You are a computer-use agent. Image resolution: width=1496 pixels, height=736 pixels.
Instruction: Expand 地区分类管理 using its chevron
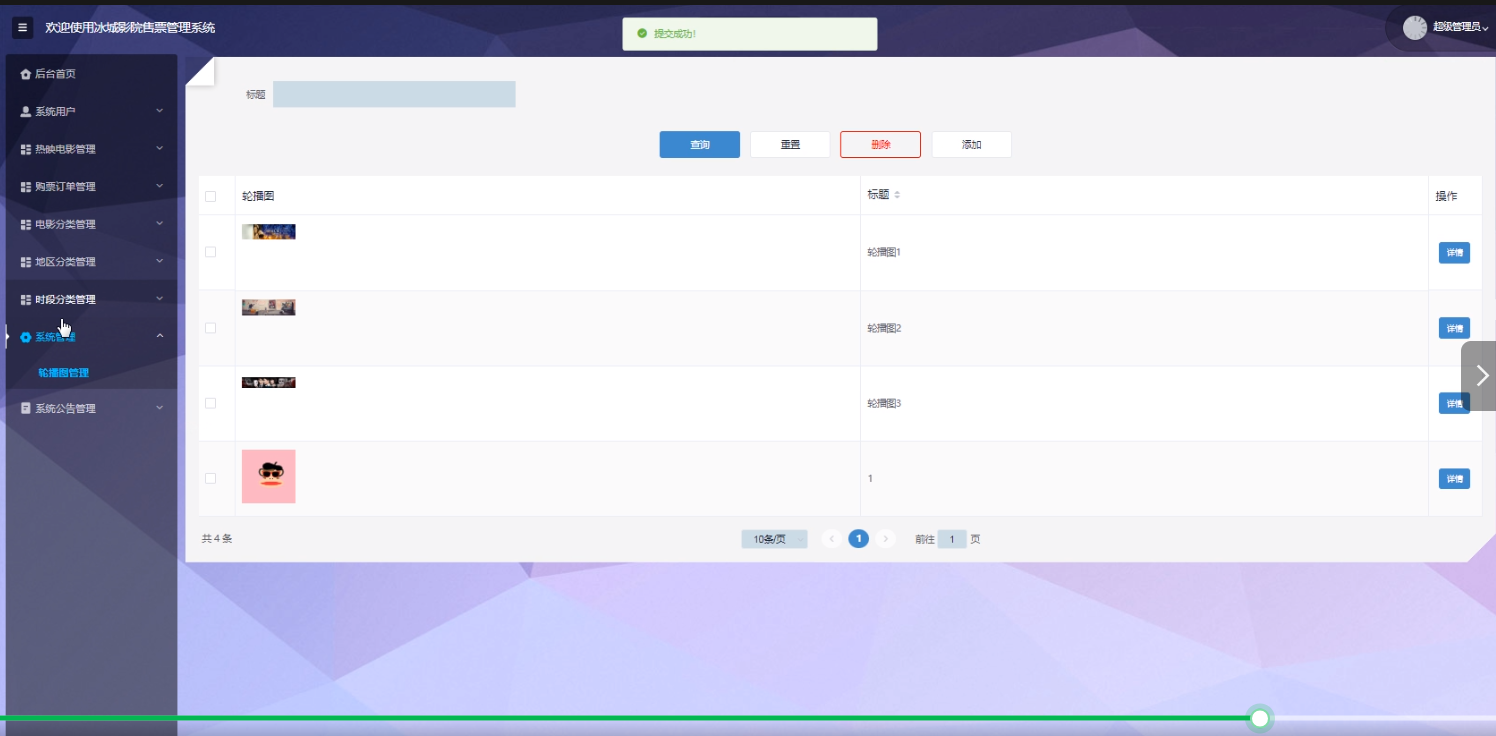[160, 261]
